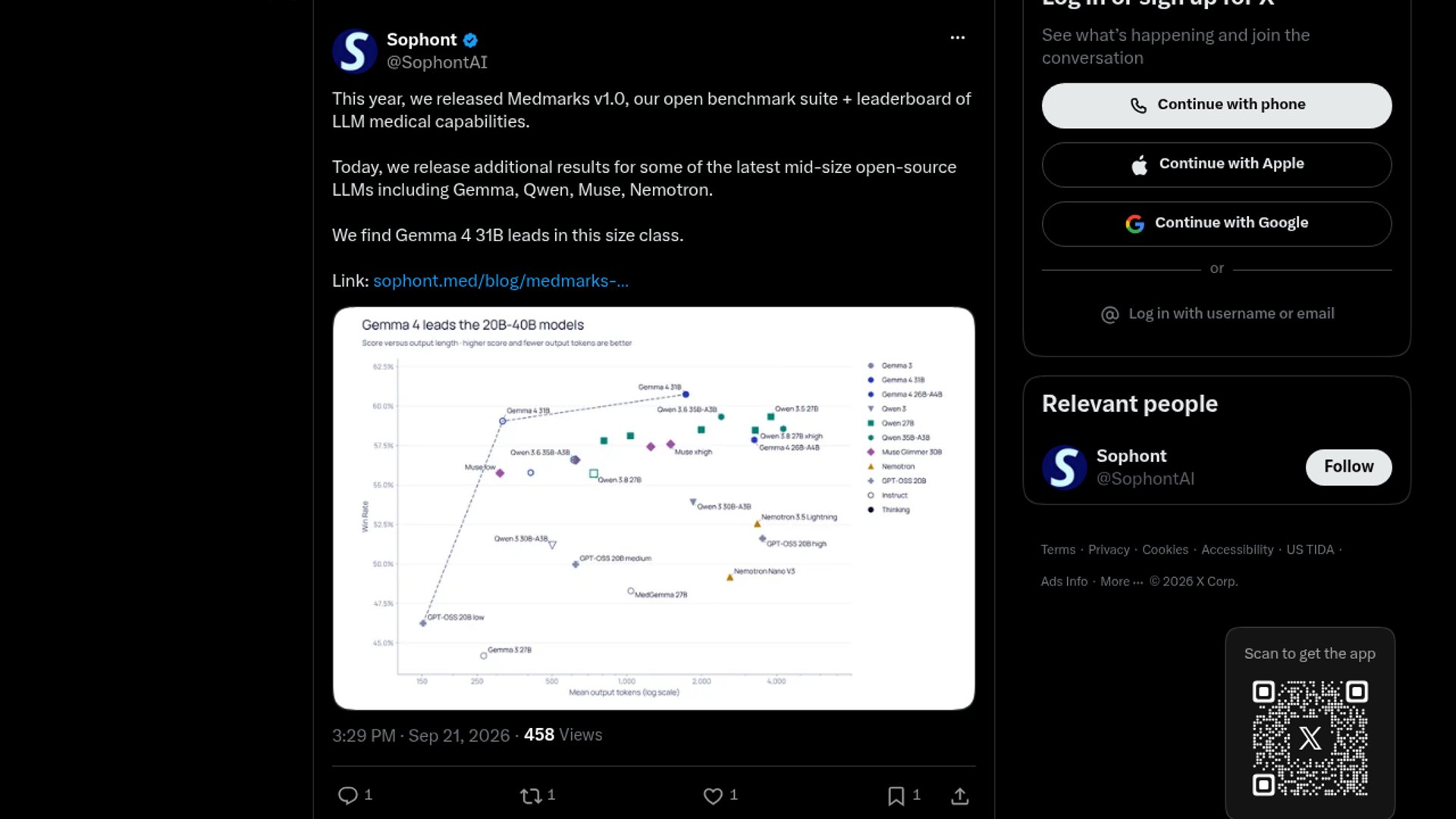Screen dimensions: 1456x819
Task: Click Continue with phone button
Action: (1216, 105)
